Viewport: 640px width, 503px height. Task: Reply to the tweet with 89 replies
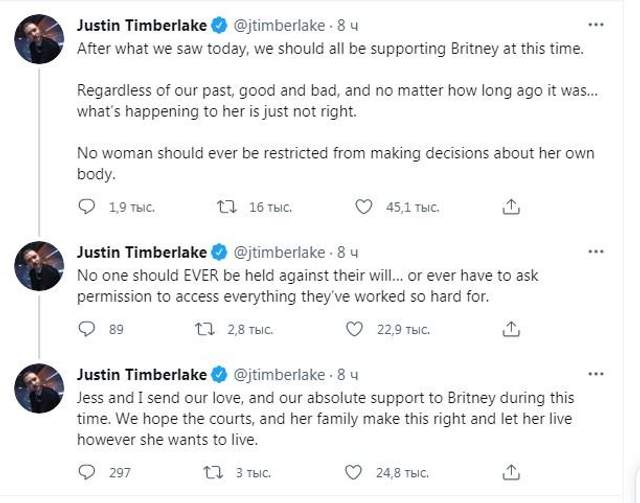click(x=87, y=329)
